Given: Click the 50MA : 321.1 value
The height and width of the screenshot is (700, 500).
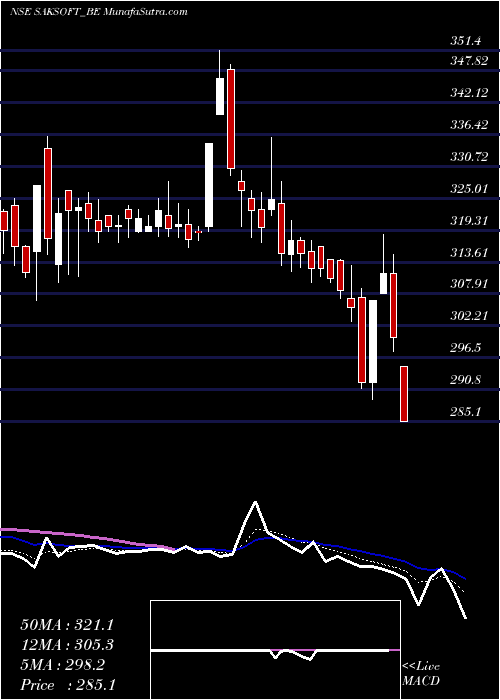Looking at the screenshot, I should coord(67,625).
